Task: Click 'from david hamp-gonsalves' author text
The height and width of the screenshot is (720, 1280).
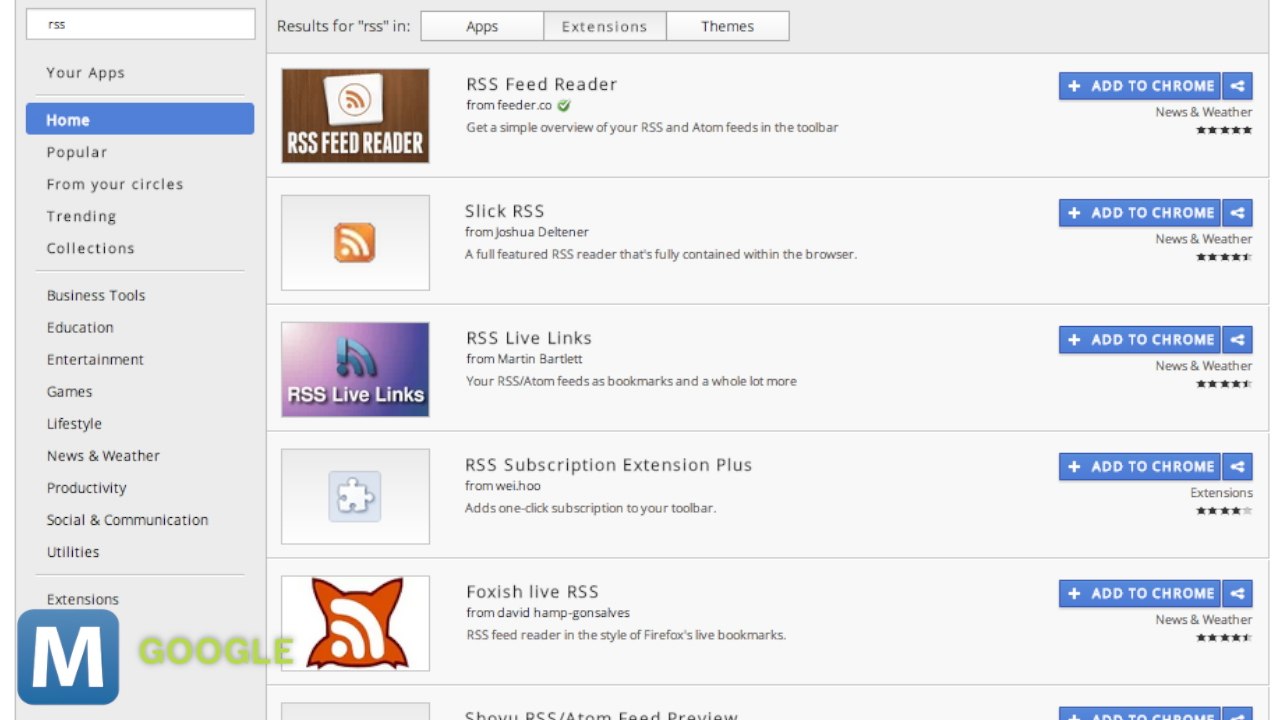Action: click(548, 613)
